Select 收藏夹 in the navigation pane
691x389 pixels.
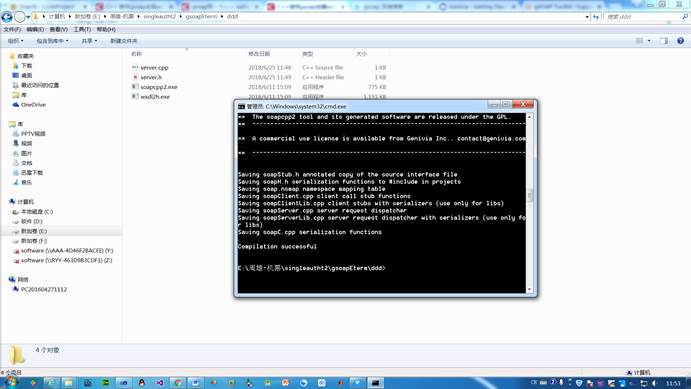(25, 56)
